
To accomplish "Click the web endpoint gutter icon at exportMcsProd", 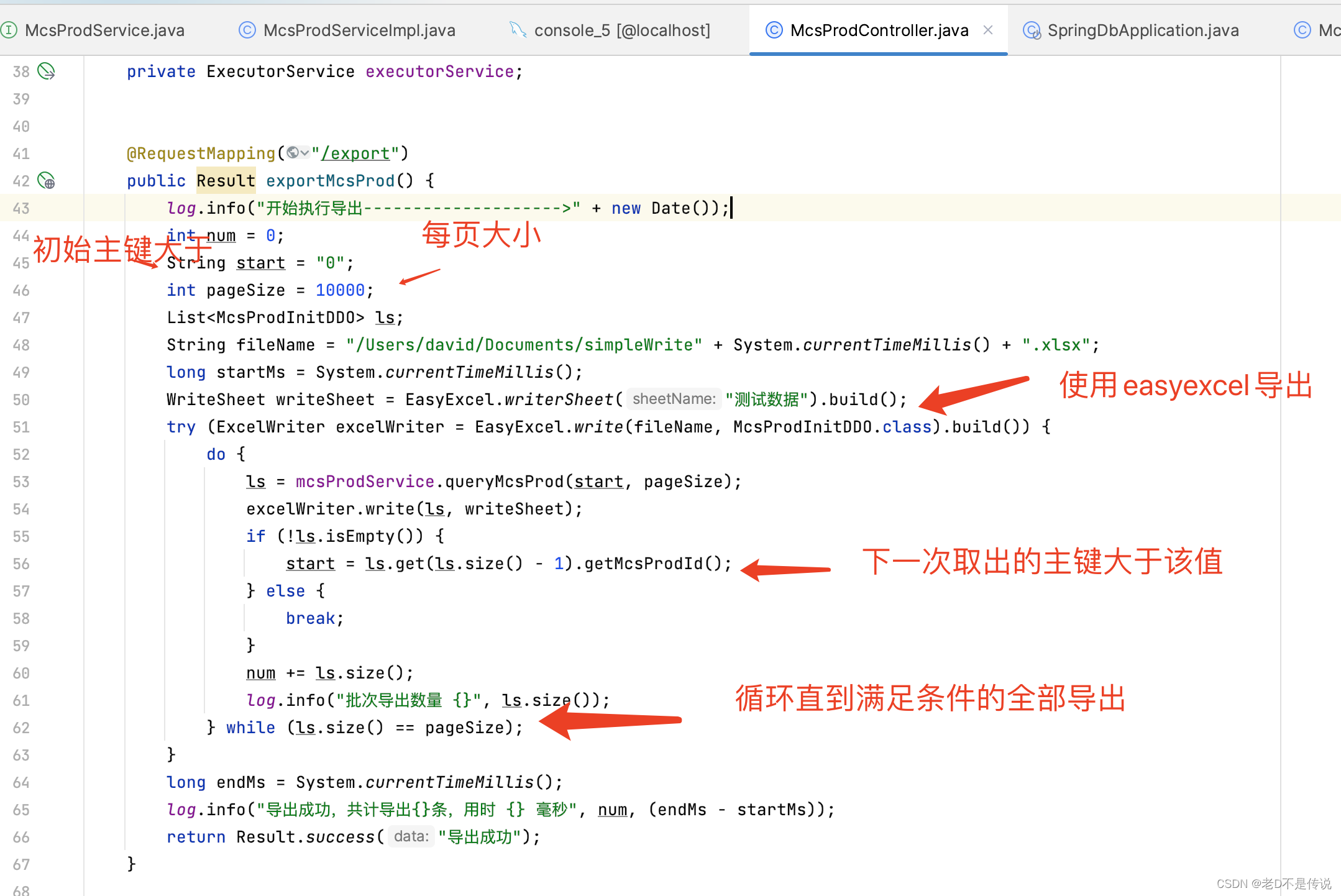I will [46, 181].
